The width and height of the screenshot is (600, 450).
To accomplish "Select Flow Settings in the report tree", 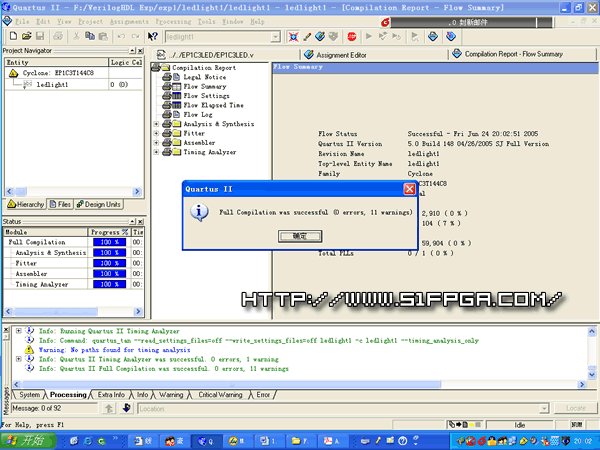I will coord(206,96).
